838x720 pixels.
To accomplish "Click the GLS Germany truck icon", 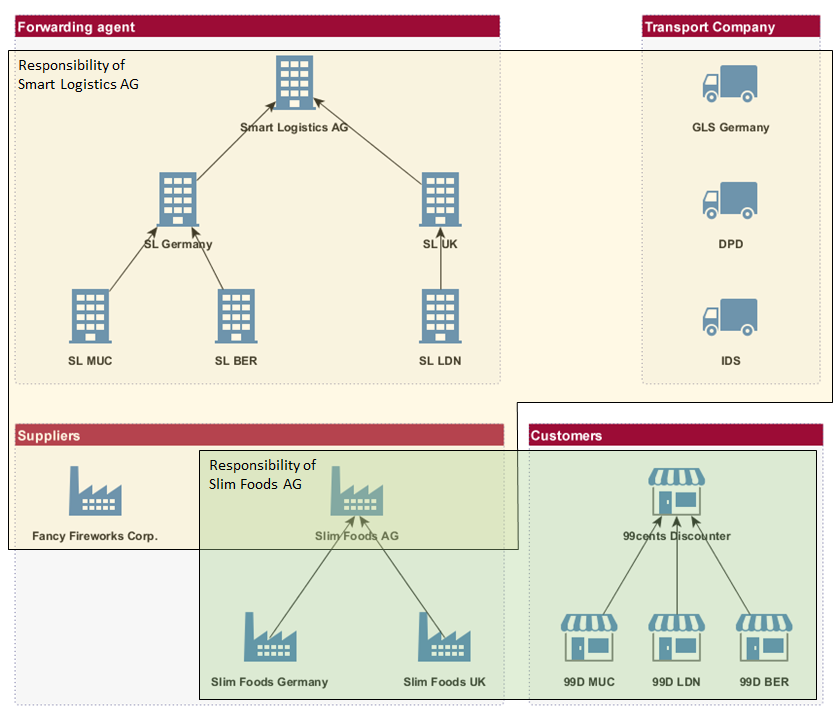I will [x=730, y=83].
